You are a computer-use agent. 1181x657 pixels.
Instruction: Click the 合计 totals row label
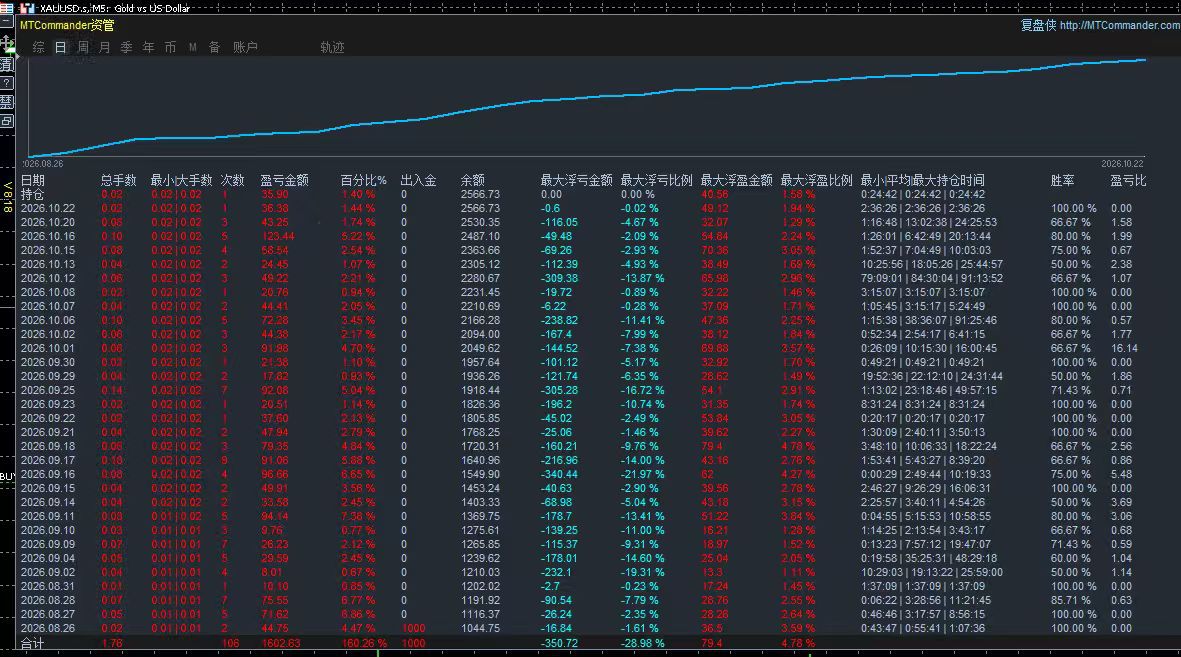click(32, 643)
